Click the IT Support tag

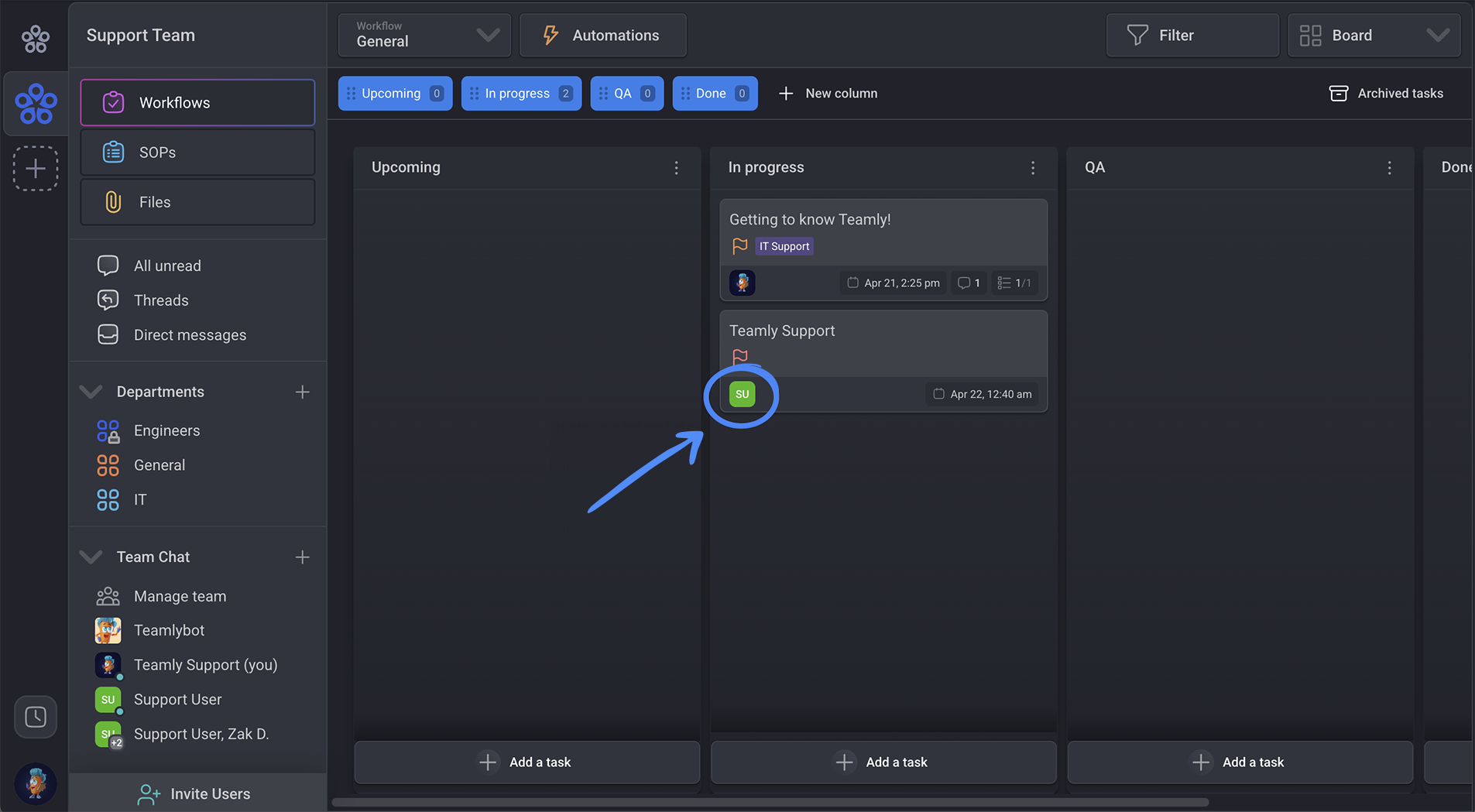tap(784, 246)
